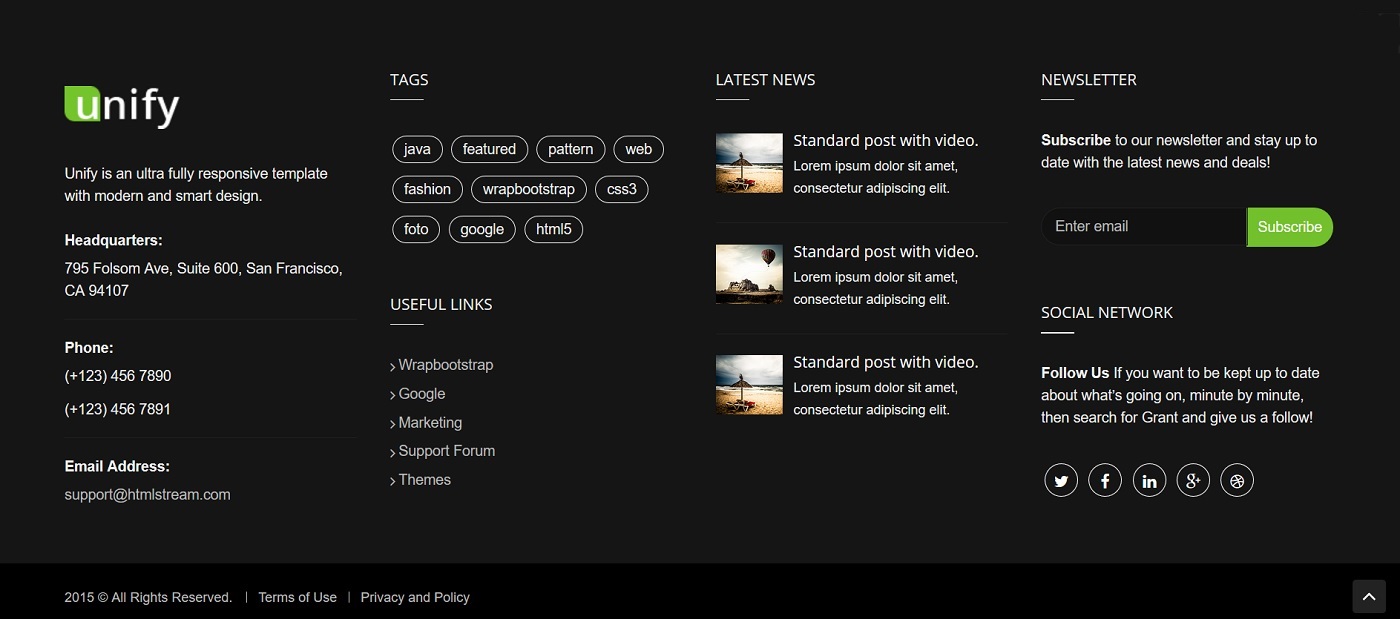Select the featured tag
The image size is (1400, 619).
489,149
